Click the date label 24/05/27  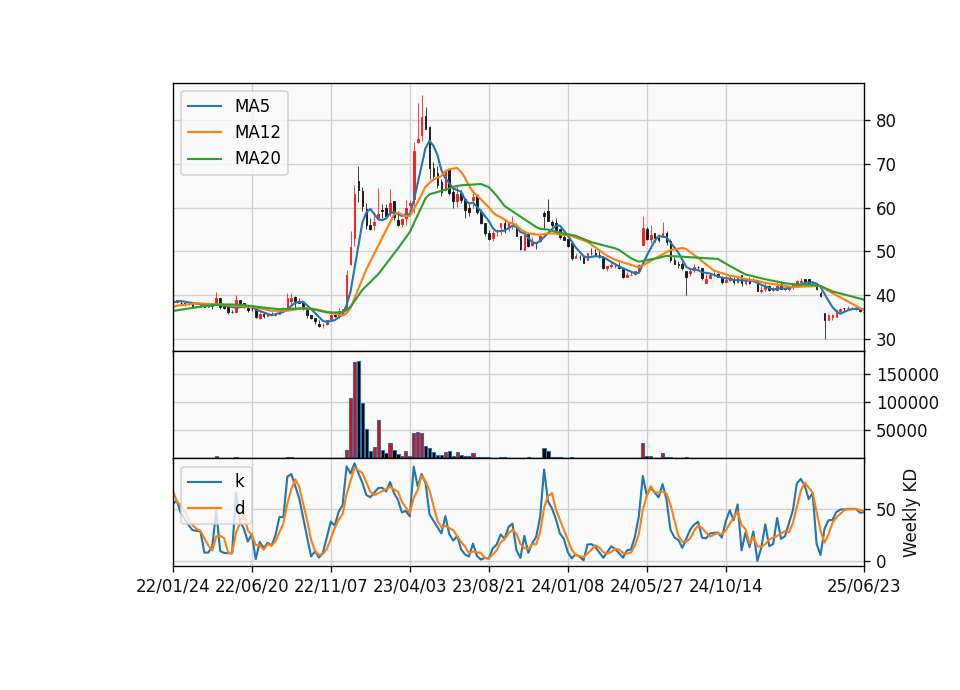pyautogui.click(x=647, y=586)
